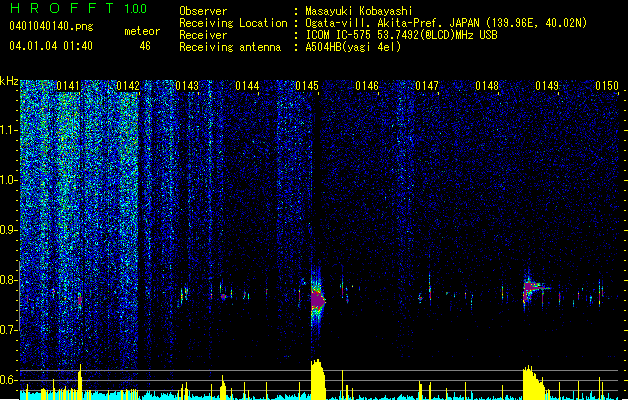Click the tall yellow power peak below 0145
The height and width of the screenshot is (400, 629).
[x=318, y=379]
